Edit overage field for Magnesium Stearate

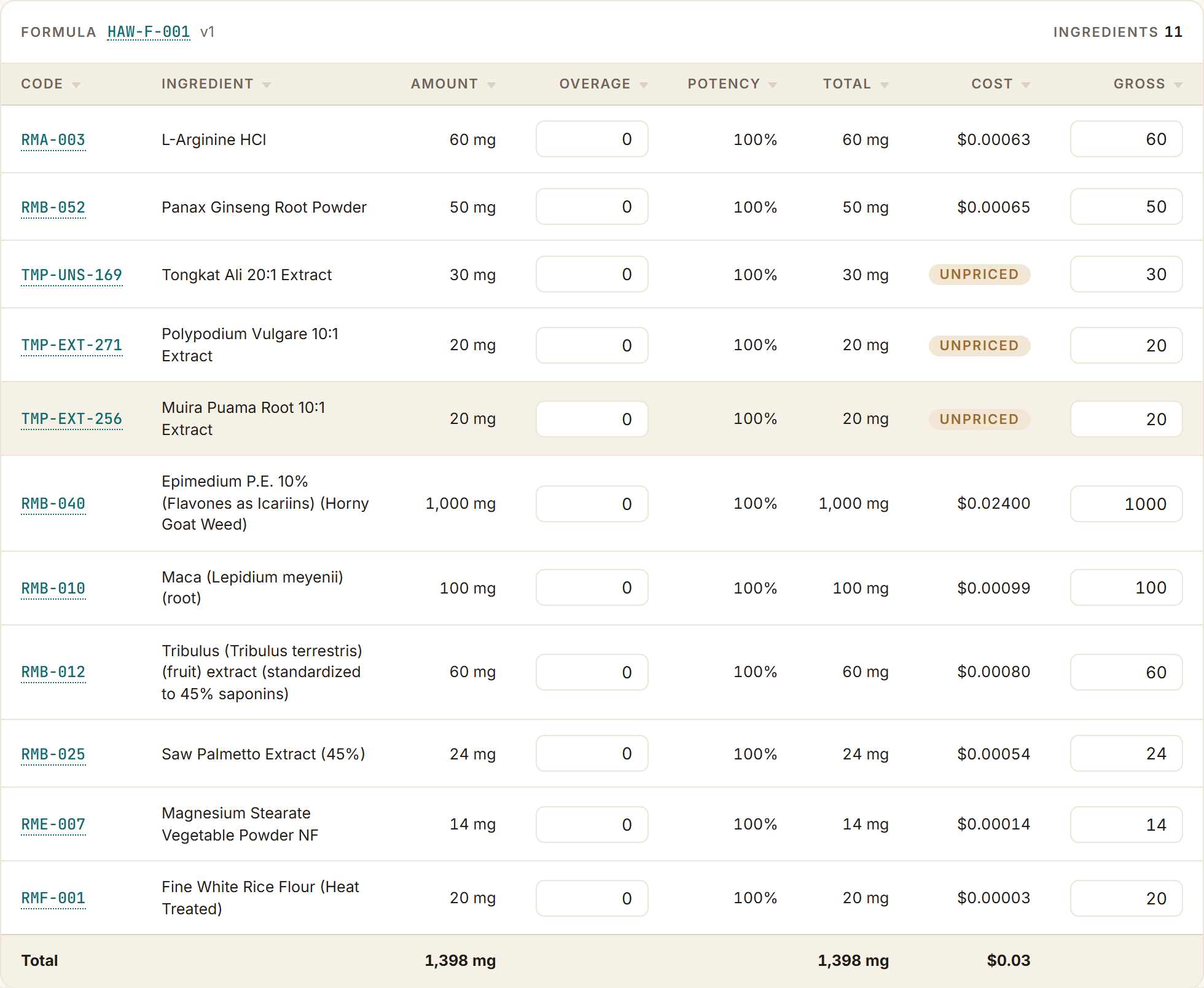(x=592, y=825)
